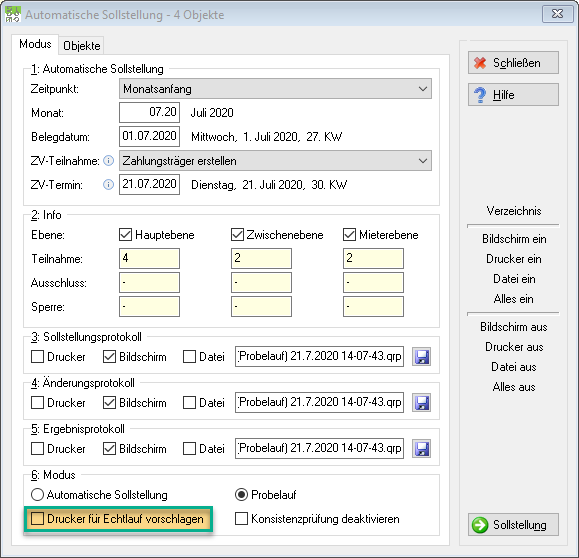Uncheck the Hauptebene checkbox

(x=126, y=235)
